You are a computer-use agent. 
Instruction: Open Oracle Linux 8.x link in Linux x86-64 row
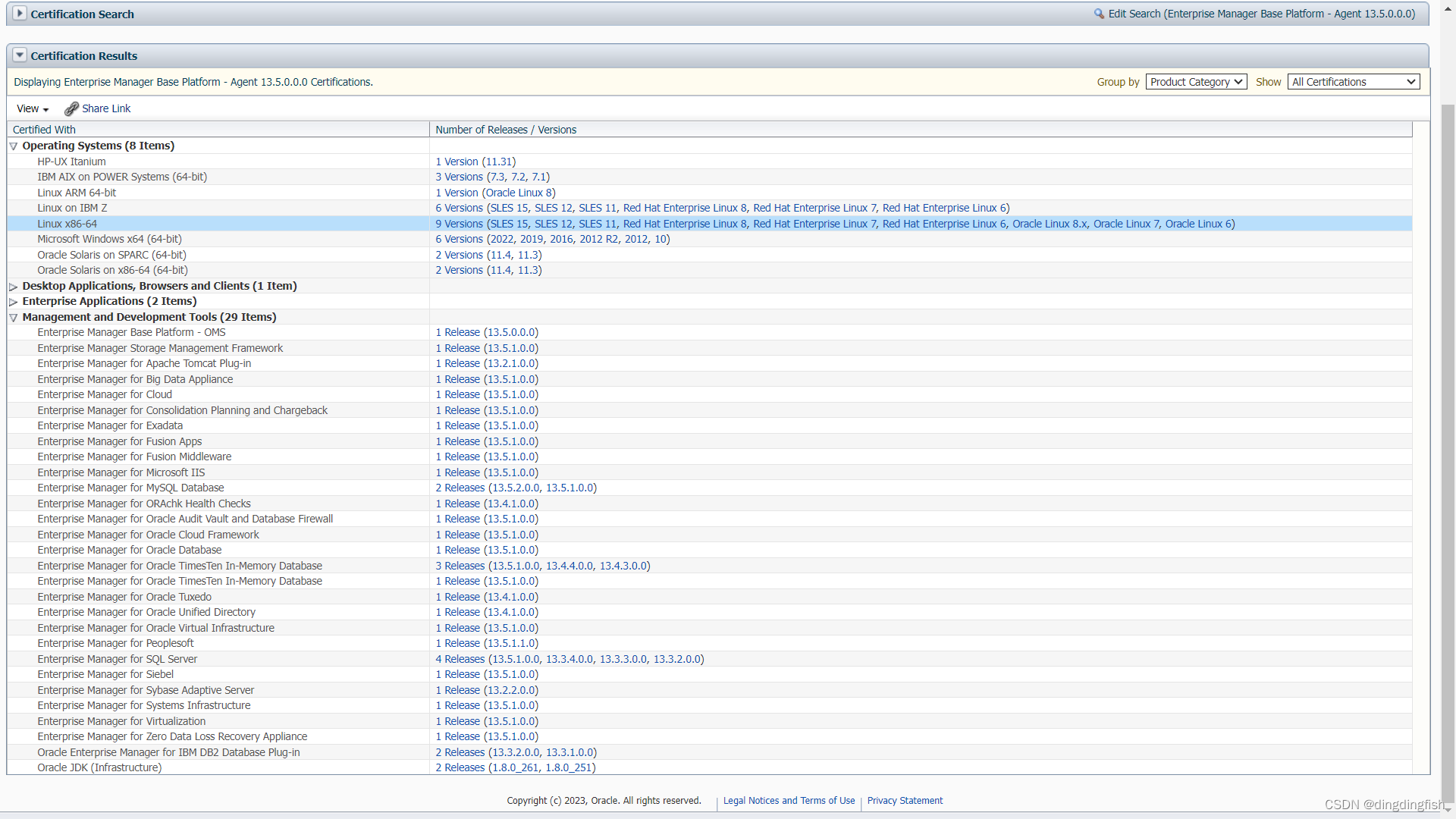pyautogui.click(x=1050, y=224)
